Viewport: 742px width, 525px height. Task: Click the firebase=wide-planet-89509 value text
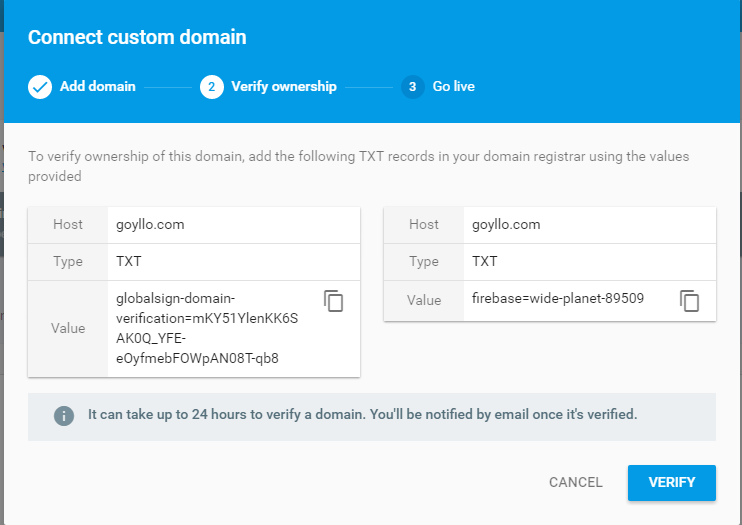tap(558, 298)
